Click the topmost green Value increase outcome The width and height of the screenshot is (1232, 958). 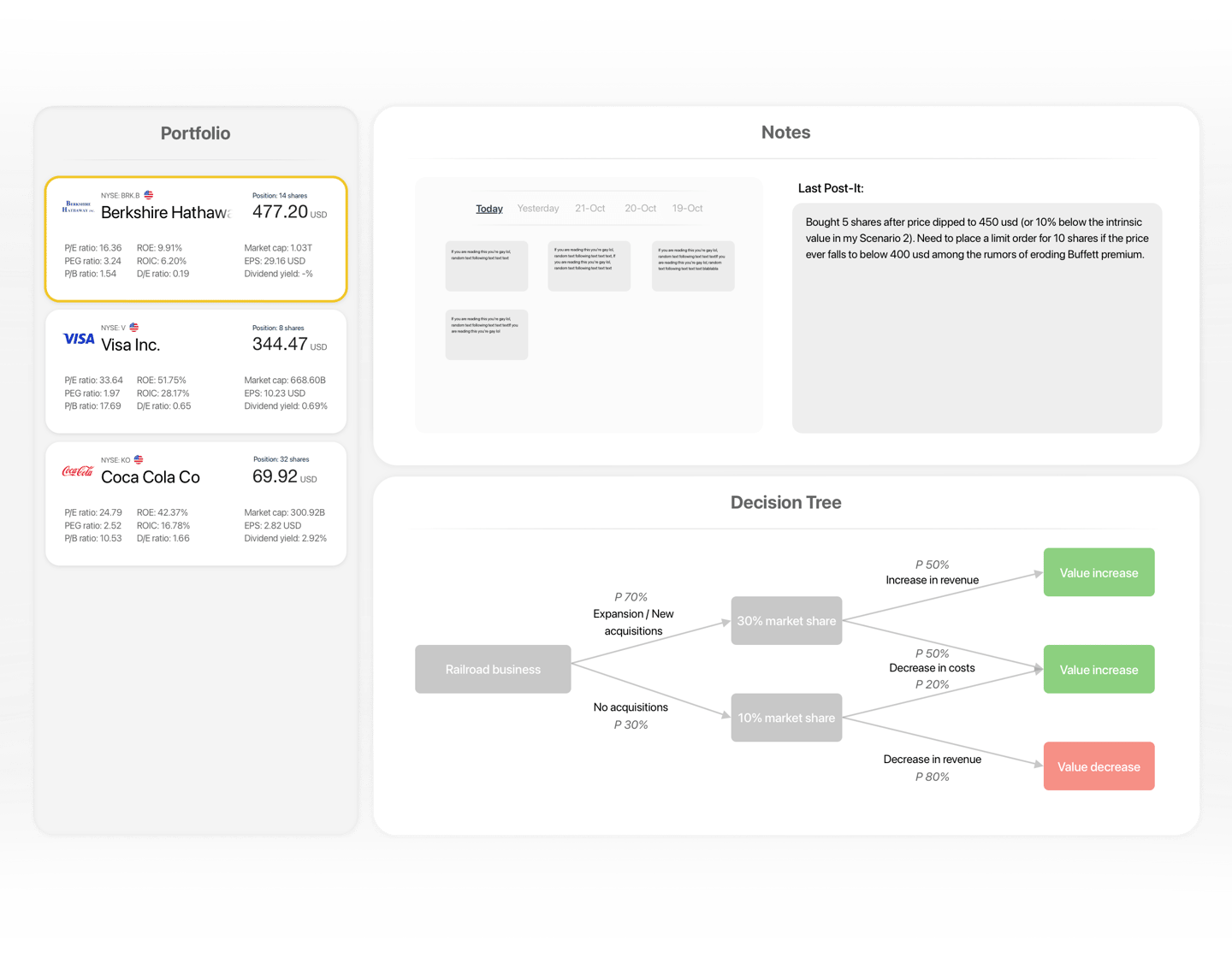[1099, 572]
